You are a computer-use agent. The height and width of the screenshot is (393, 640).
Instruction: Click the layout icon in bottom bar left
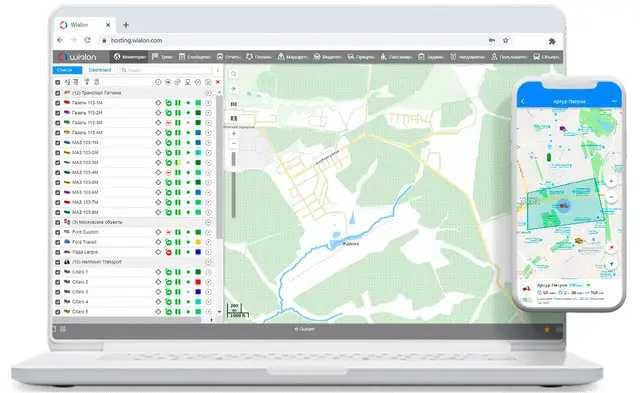pyautogui.click(x=63, y=329)
